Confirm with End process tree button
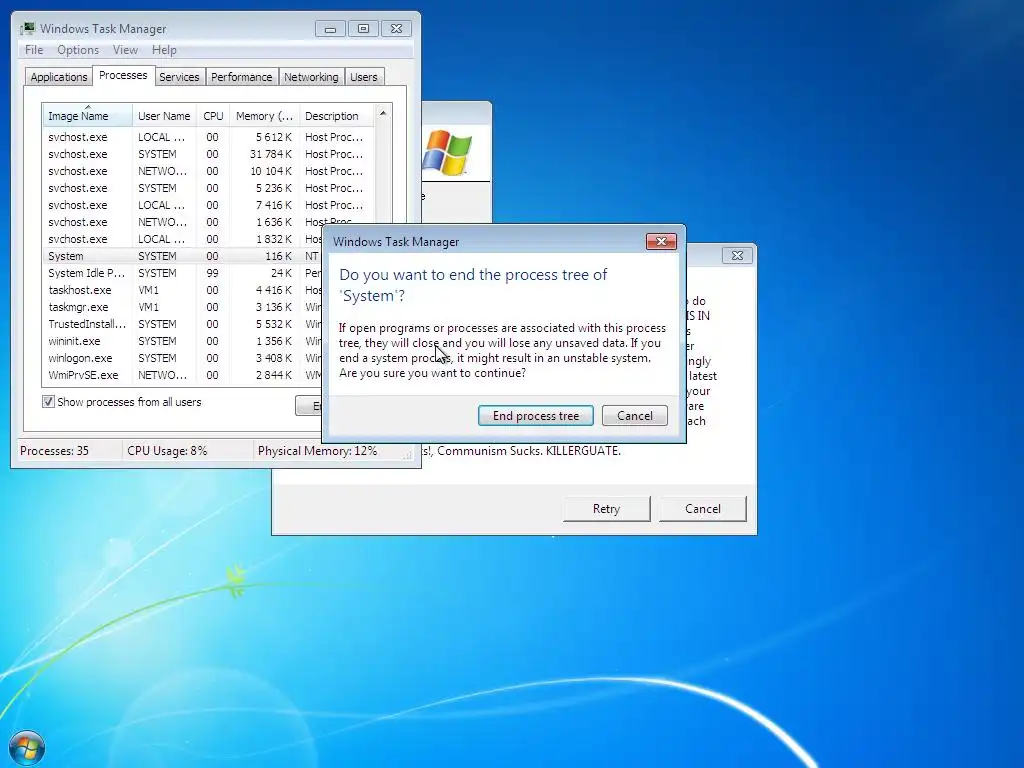 coord(536,416)
